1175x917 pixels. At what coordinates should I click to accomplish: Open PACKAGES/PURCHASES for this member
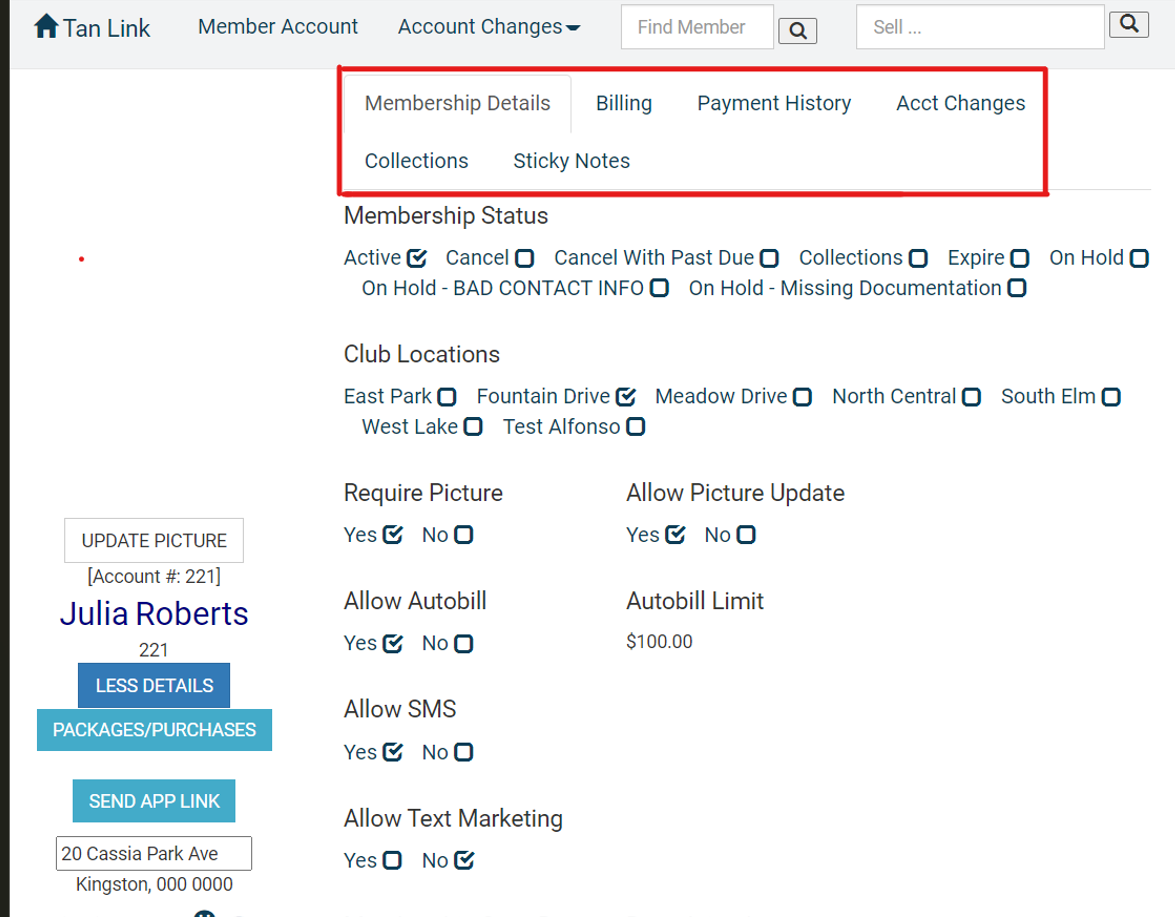click(154, 730)
